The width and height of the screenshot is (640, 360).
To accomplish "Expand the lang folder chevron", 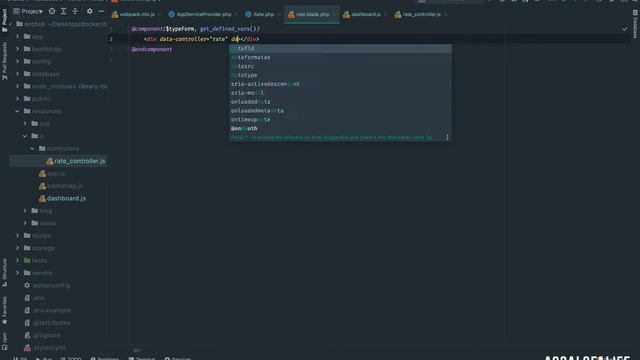I will [25, 211].
